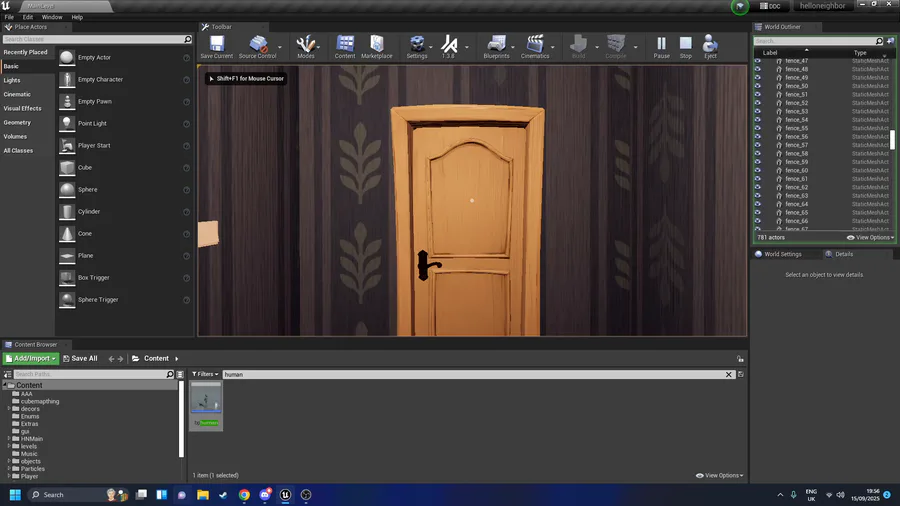The image size is (900, 506).
Task: Select the Lights category
Action: (11, 80)
